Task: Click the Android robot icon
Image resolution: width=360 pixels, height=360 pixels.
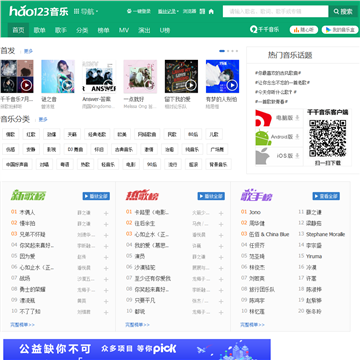Action: pyautogui.click(x=262, y=137)
